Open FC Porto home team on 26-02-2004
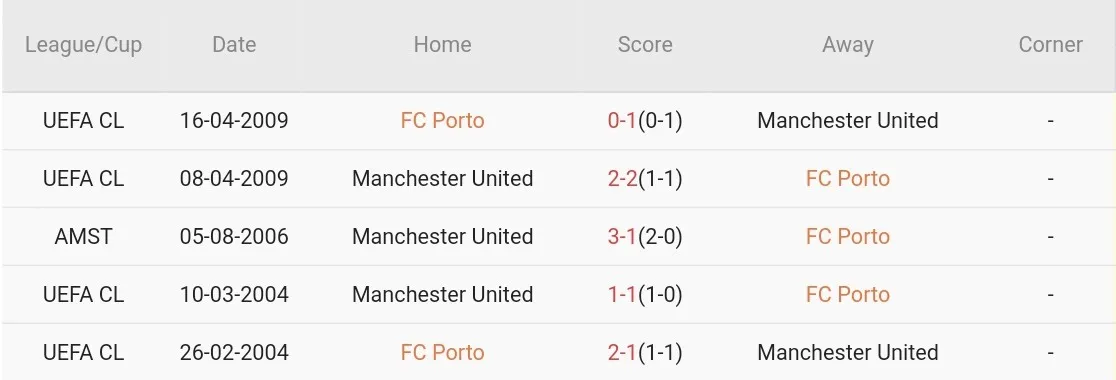The width and height of the screenshot is (1116, 380). [442, 352]
